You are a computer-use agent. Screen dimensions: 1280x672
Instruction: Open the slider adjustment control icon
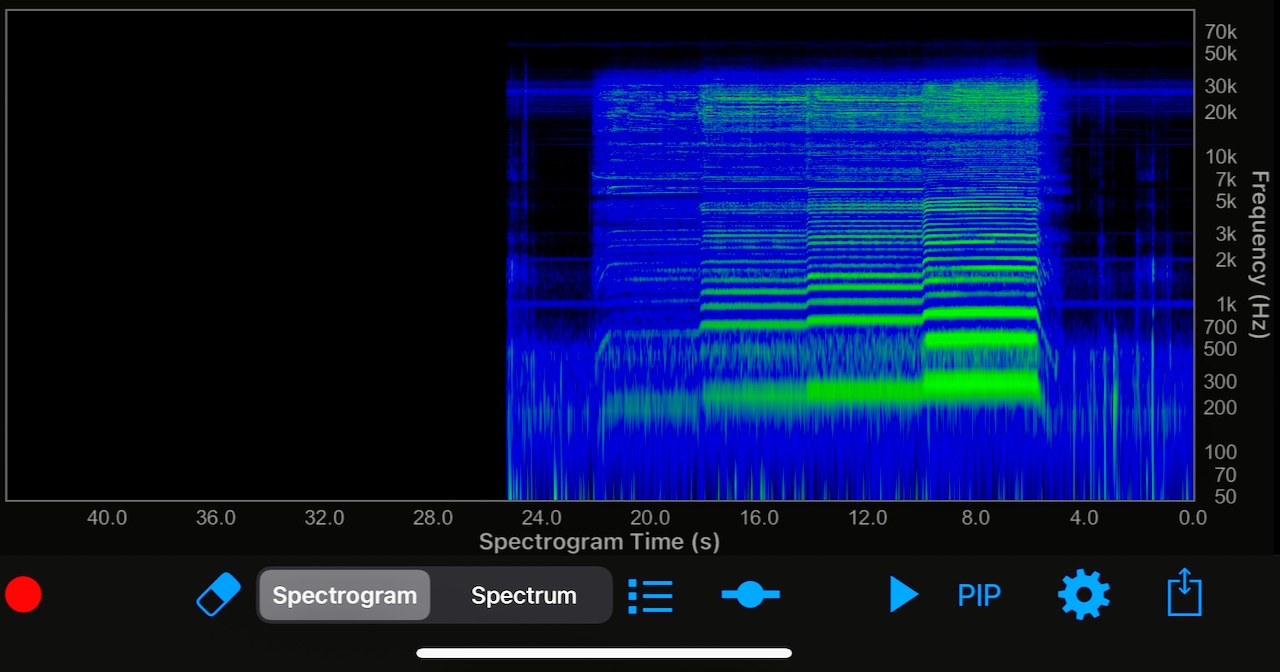point(750,595)
